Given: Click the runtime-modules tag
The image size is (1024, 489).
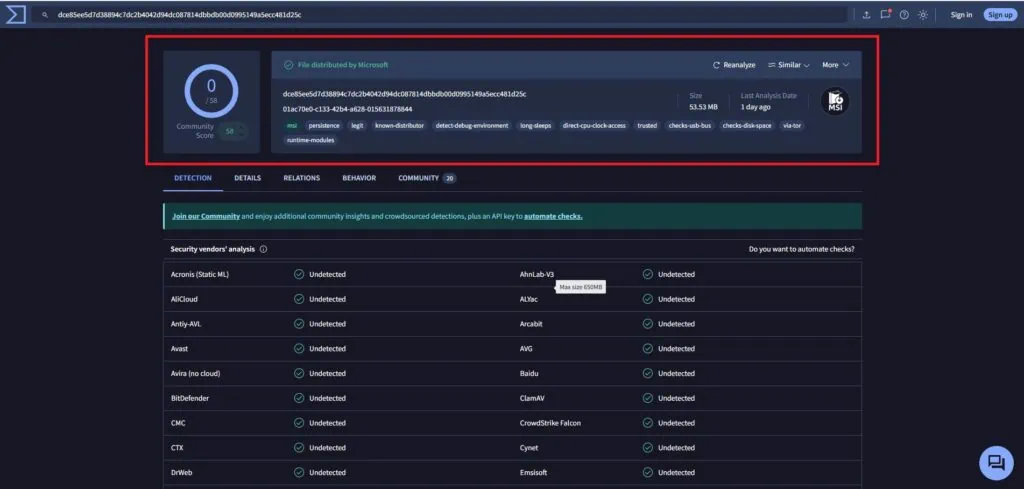Looking at the screenshot, I should click(311, 140).
